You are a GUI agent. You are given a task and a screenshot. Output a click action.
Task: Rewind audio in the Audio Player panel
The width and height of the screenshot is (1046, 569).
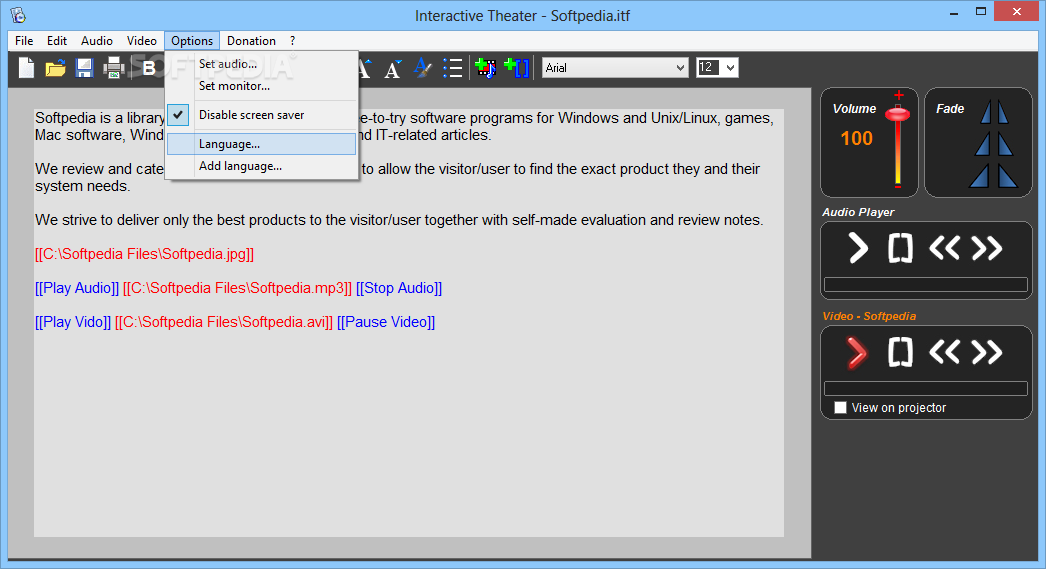944,248
